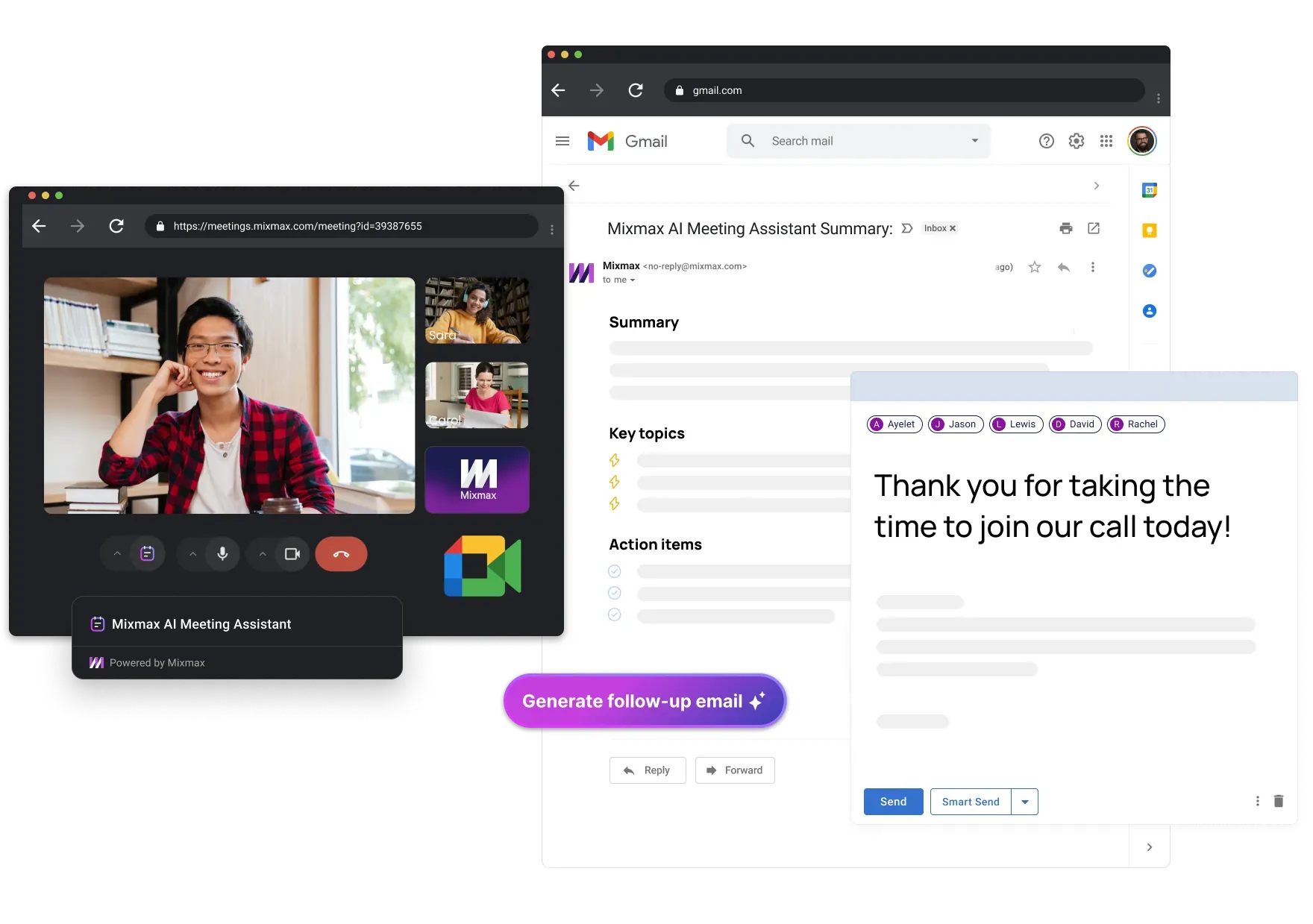The height and width of the screenshot is (924, 1313).
Task: Click the Search mail field
Action: (x=859, y=141)
